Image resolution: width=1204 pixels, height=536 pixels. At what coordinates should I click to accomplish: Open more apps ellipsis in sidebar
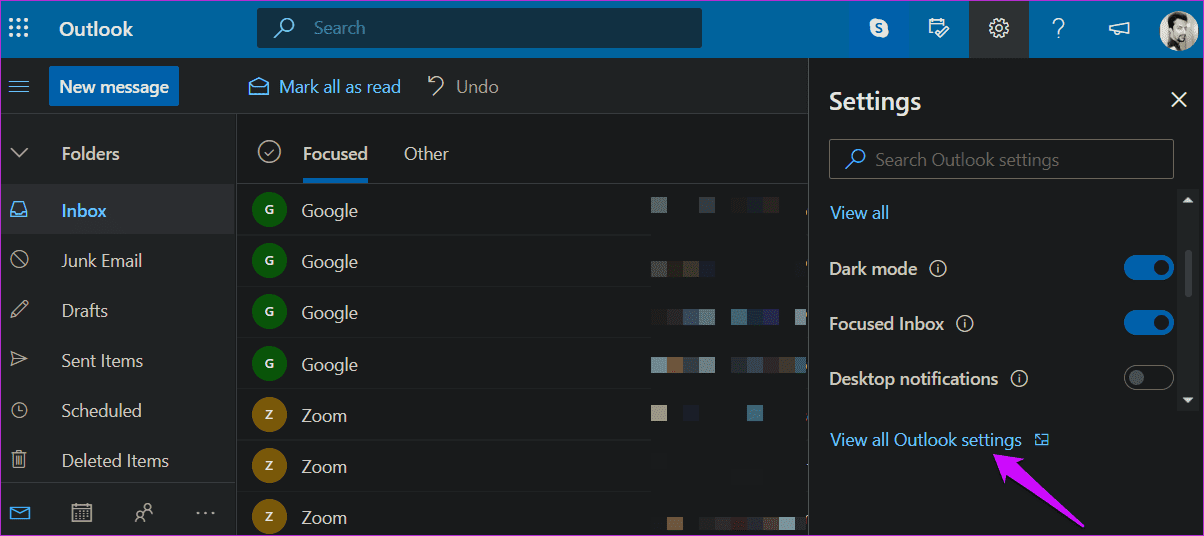tap(206, 513)
